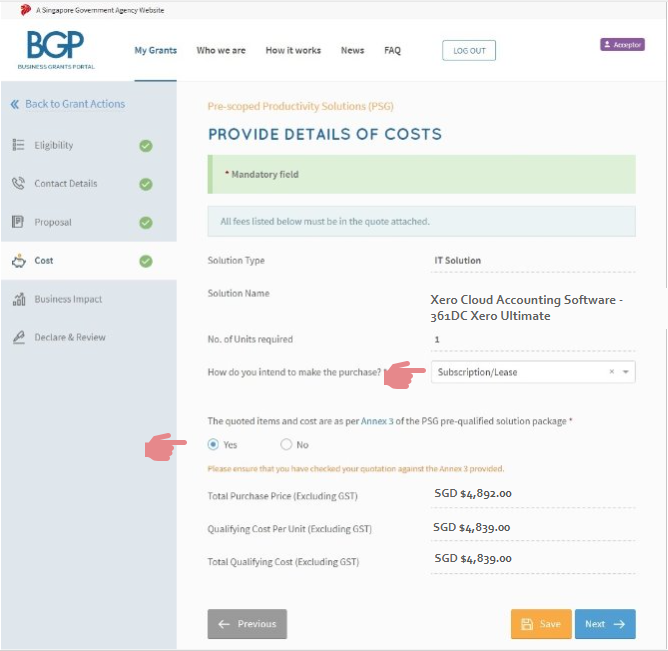The image size is (668, 651).
Task: Click the No. of Units required value 1
Action: 437,340
